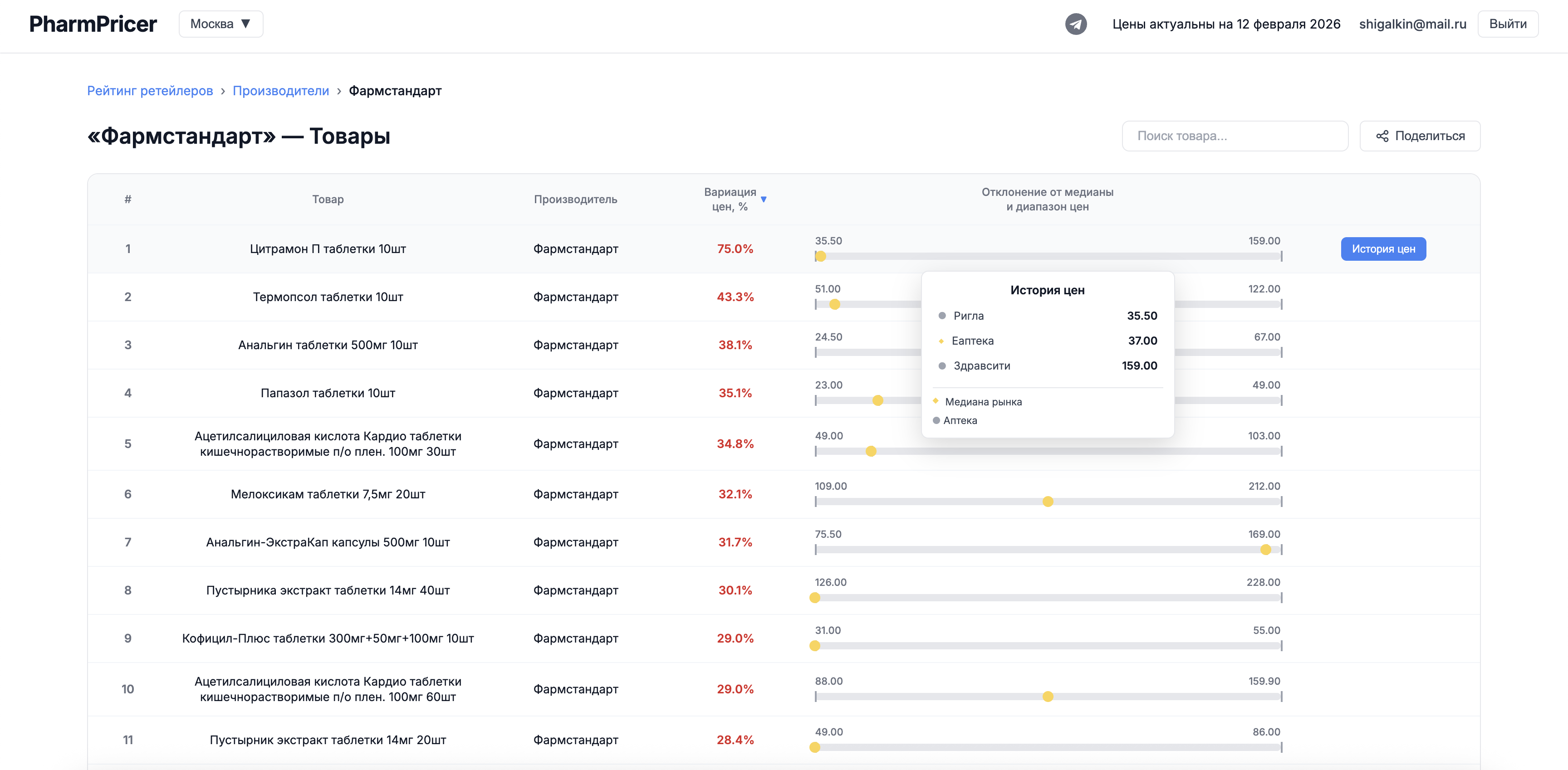Click the share icon in Поделиться button
The image size is (1568, 770).
(x=1382, y=136)
